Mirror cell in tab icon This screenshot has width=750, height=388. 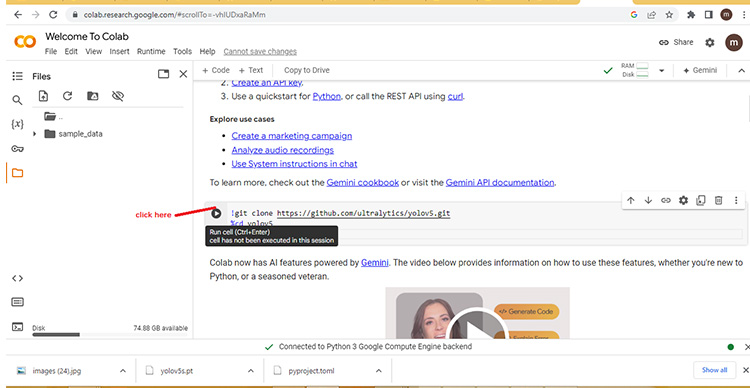(x=701, y=200)
